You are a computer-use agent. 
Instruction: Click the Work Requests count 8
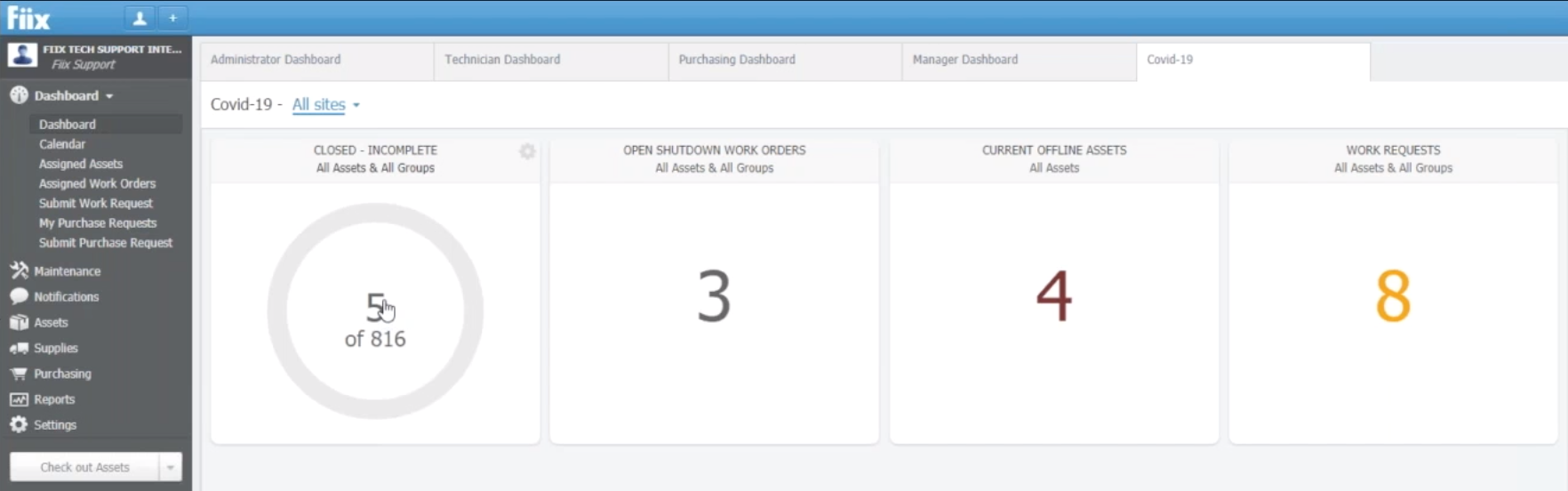click(1393, 296)
